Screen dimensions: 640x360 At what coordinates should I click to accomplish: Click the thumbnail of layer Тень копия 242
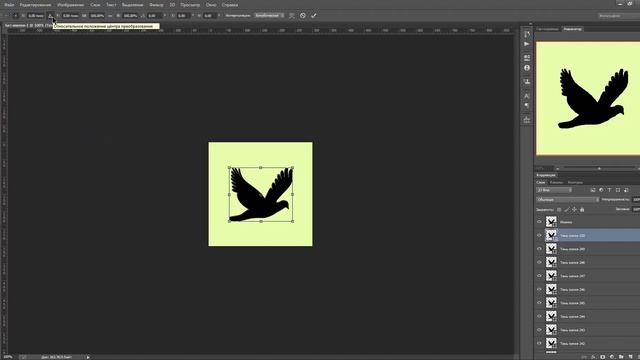pyautogui.click(x=551, y=343)
